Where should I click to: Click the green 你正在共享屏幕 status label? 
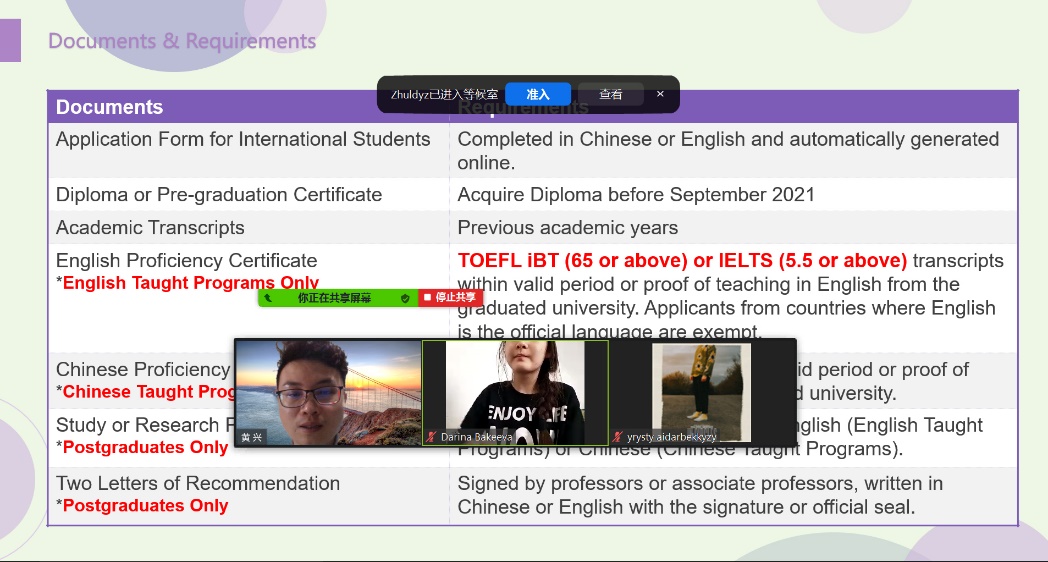[334, 298]
